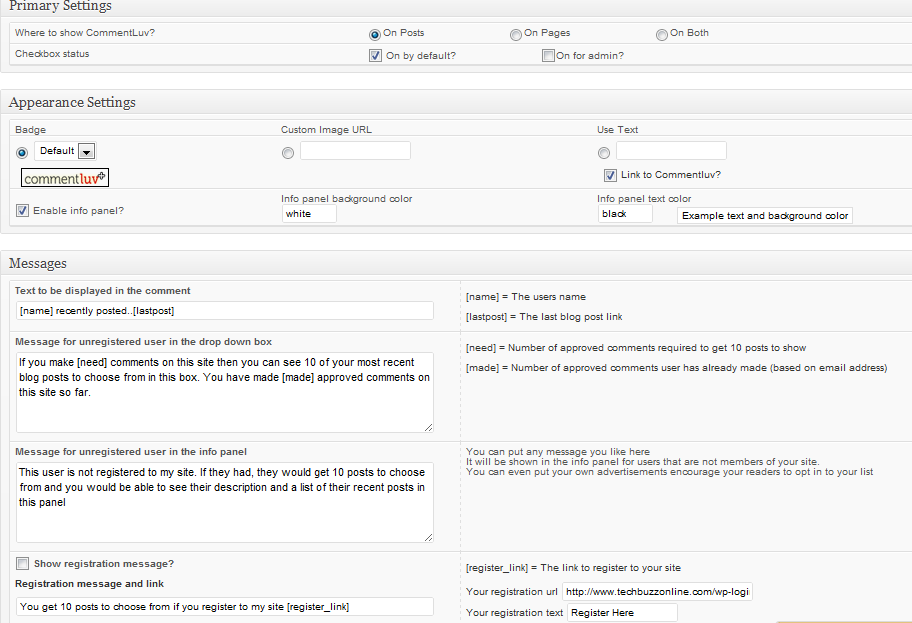Select the On Posts radio button
This screenshot has height=623, width=912.
(375, 34)
